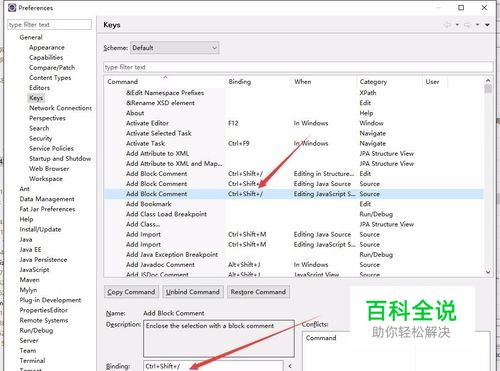This screenshot has height=371, width=500.
Task: Open Service Policies preference page
Action: [x=51, y=148]
